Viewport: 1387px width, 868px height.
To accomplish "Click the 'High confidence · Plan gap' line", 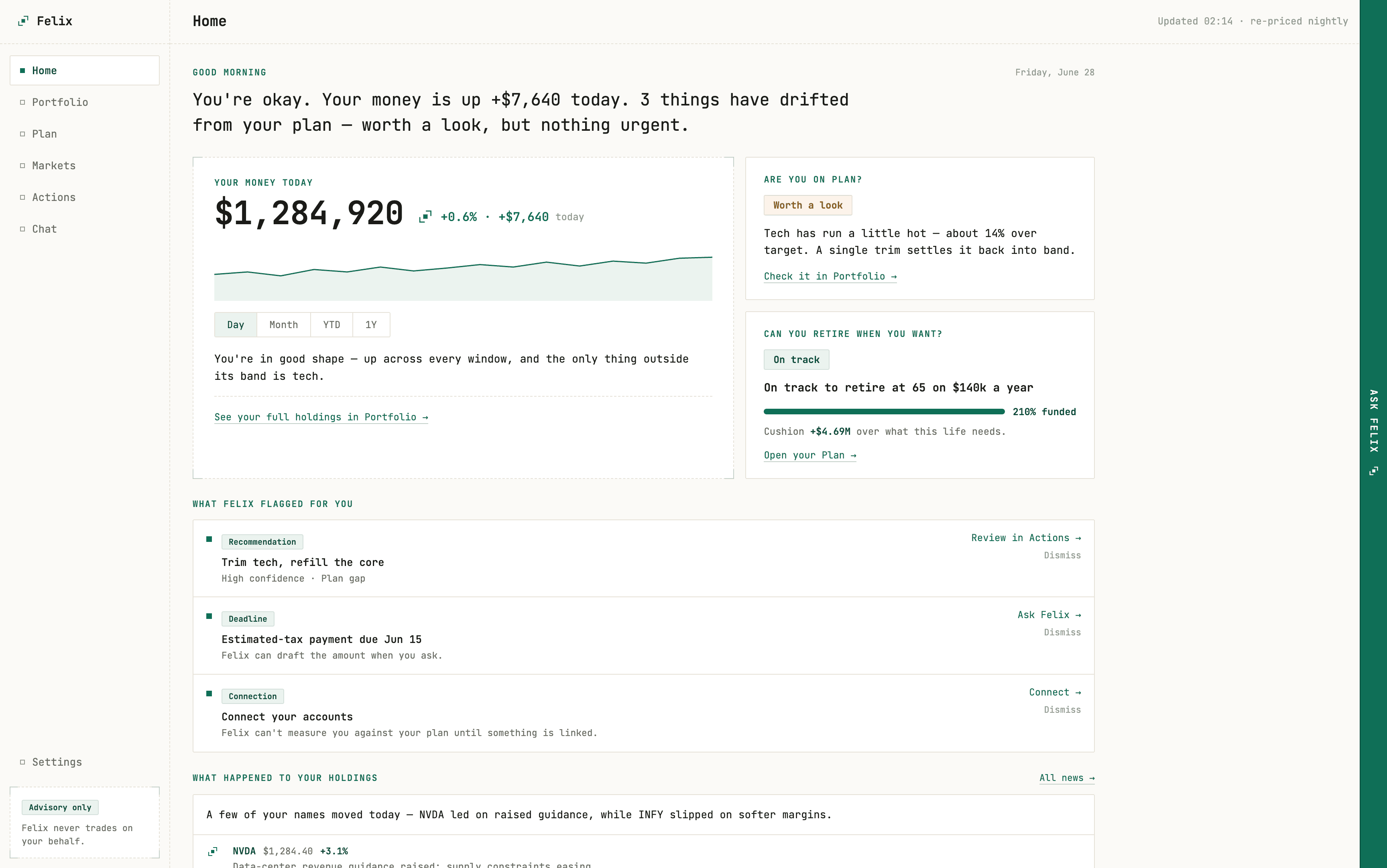I will (x=293, y=579).
